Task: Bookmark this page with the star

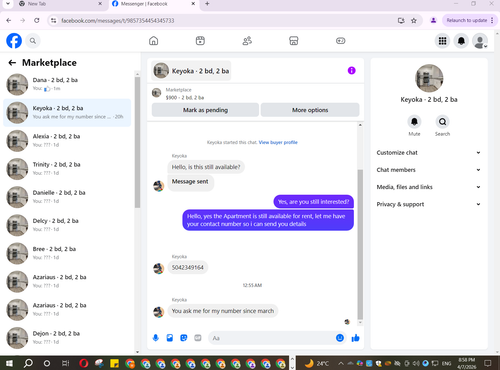Action: [414, 21]
